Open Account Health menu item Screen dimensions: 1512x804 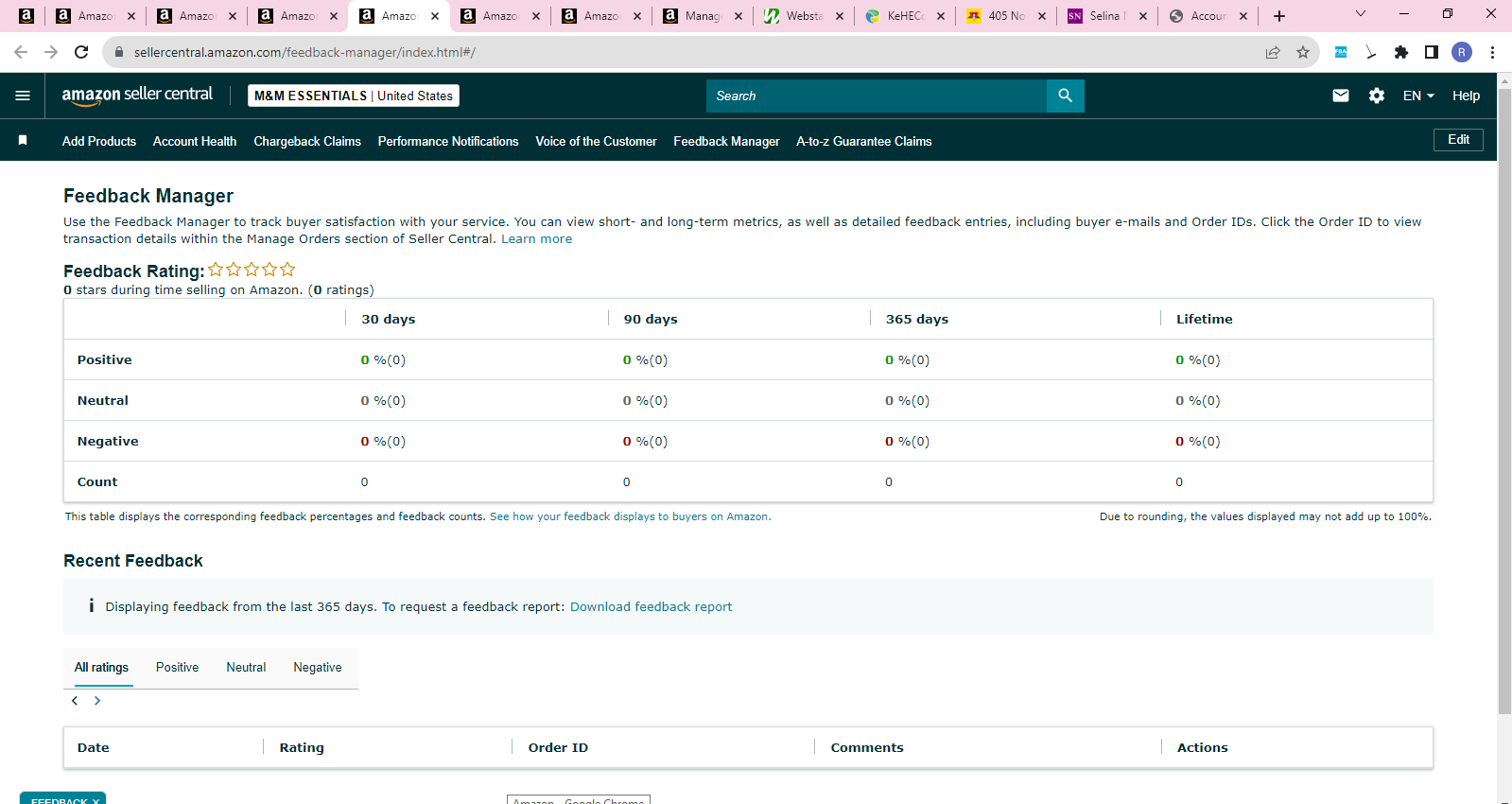tap(195, 141)
